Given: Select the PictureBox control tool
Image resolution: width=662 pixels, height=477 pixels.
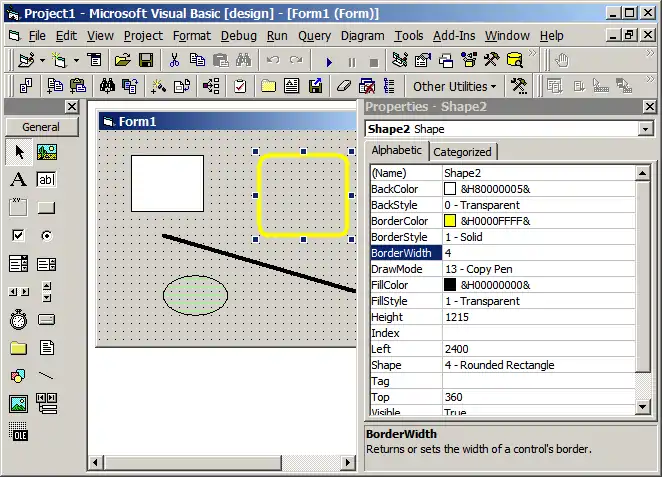Looking at the screenshot, I should pos(47,152).
